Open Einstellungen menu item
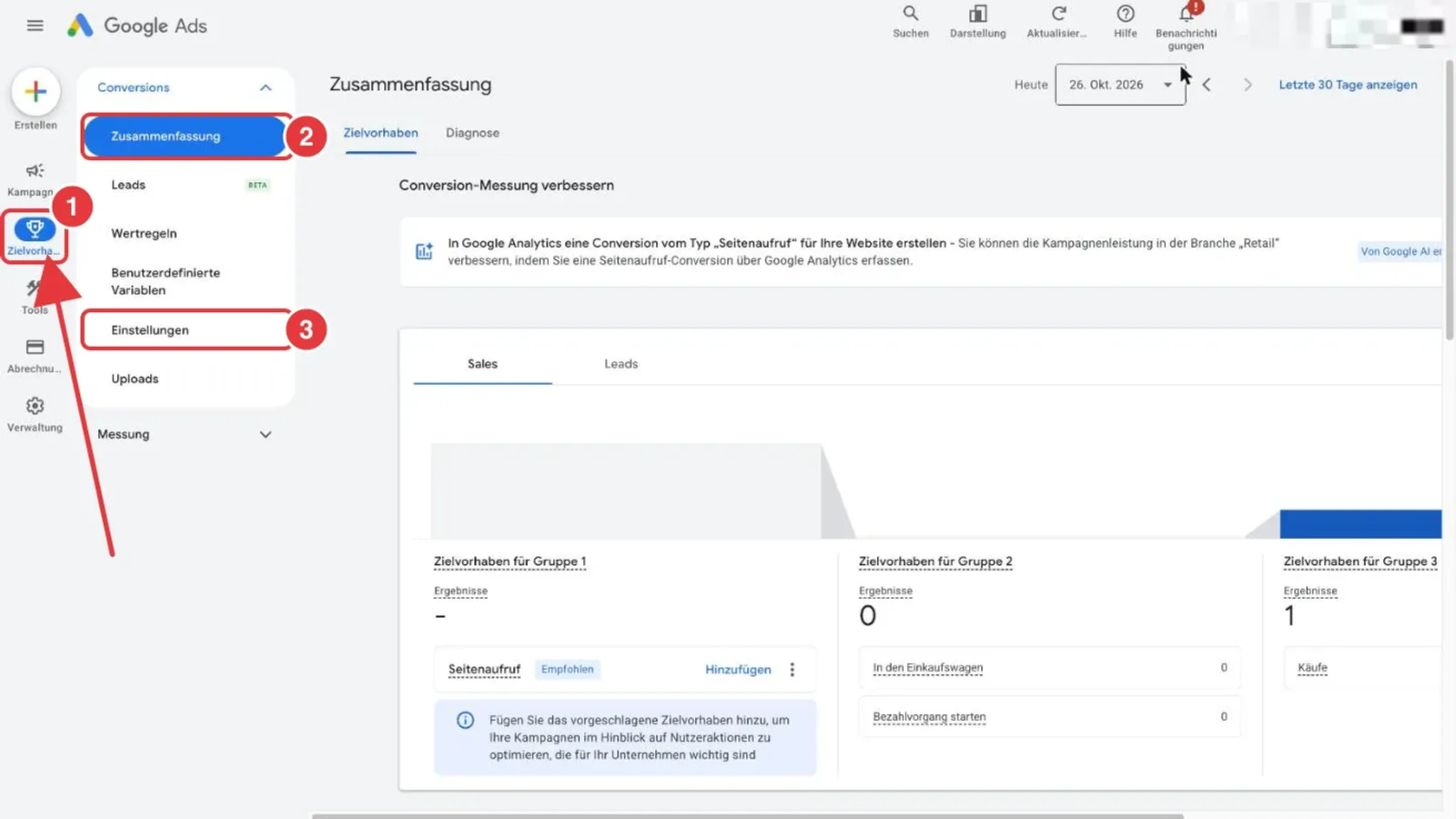1456x819 pixels. coord(187,330)
